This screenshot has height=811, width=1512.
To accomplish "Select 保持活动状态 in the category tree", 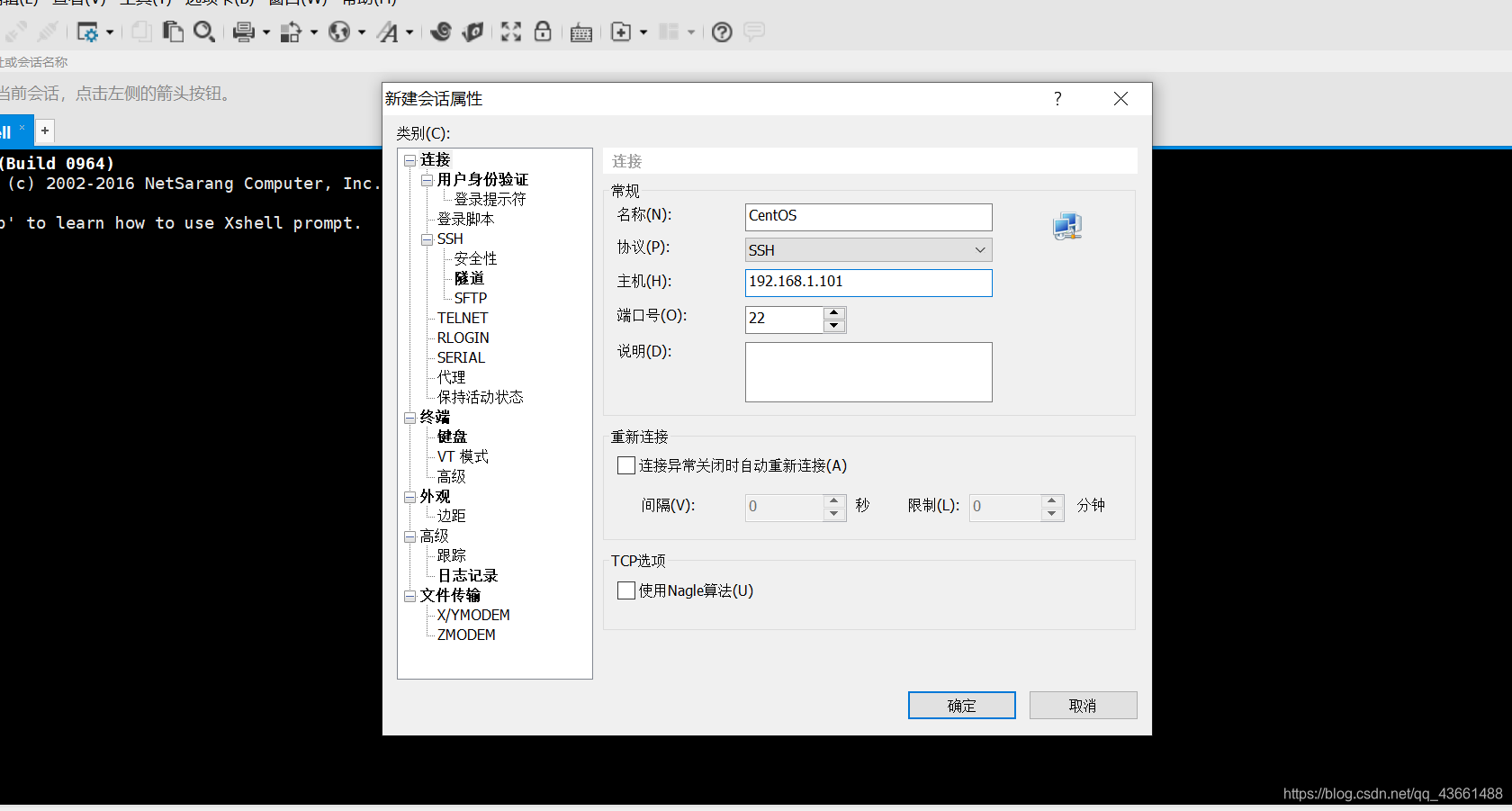I will (480, 398).
